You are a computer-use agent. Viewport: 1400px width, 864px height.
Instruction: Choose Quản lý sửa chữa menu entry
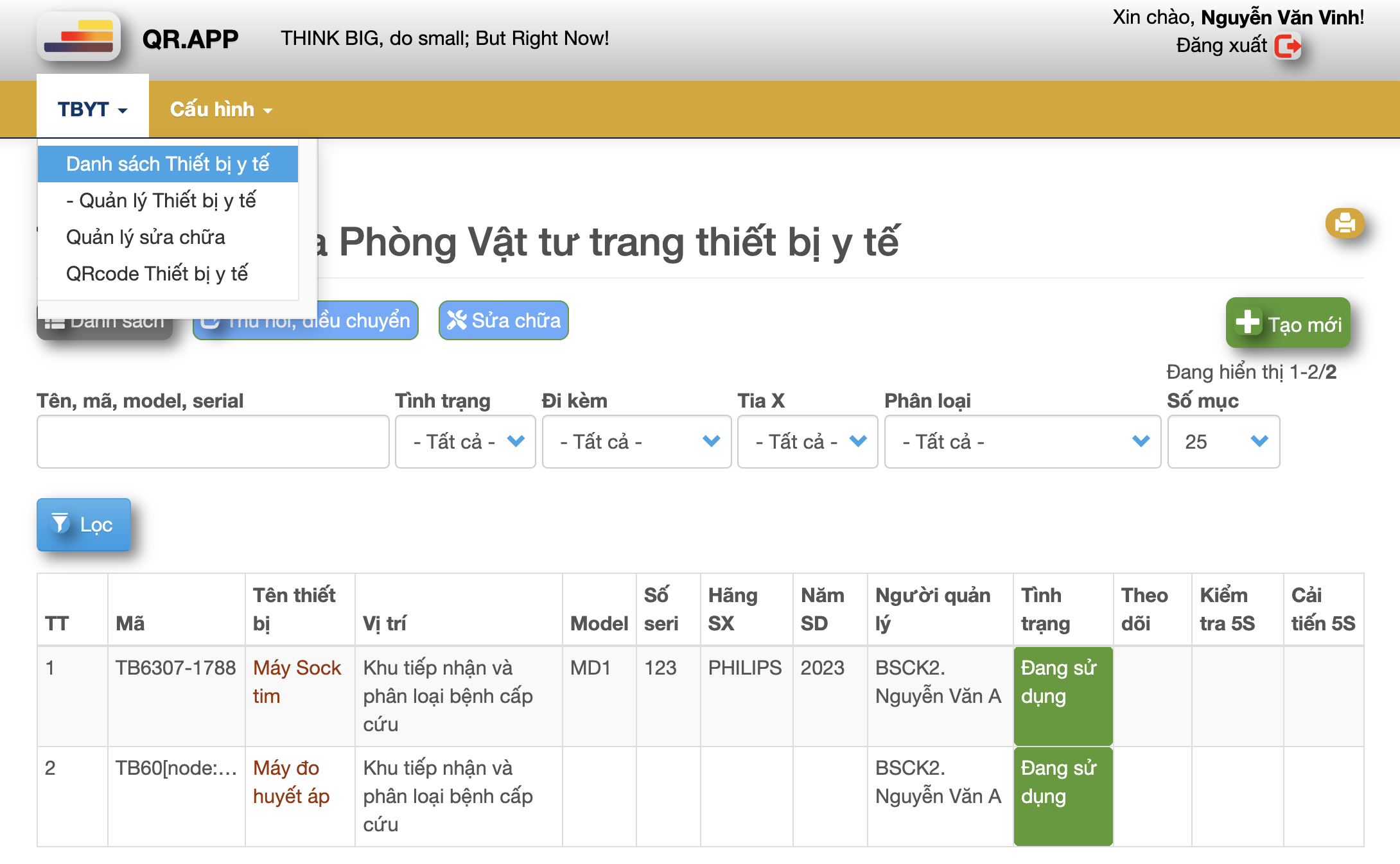pos(146,237)
